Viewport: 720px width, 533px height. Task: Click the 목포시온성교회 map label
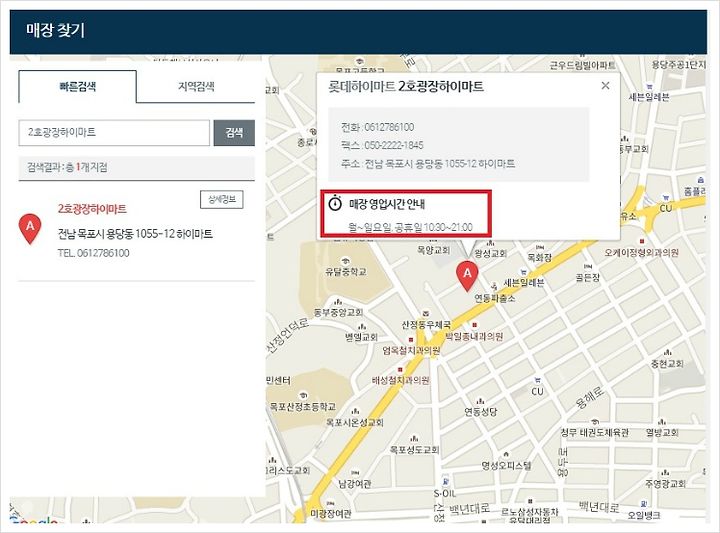coord(355,422)
